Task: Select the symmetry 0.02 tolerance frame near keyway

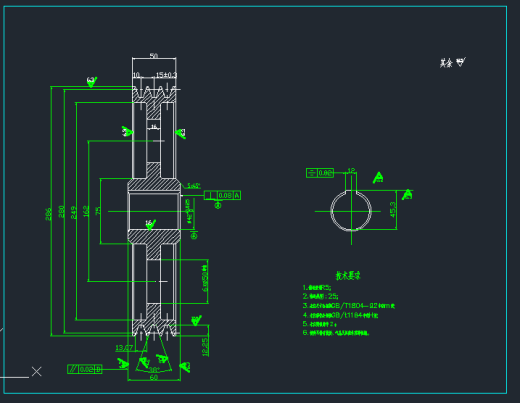Action: pyautogui.click(x=320, y=173)
